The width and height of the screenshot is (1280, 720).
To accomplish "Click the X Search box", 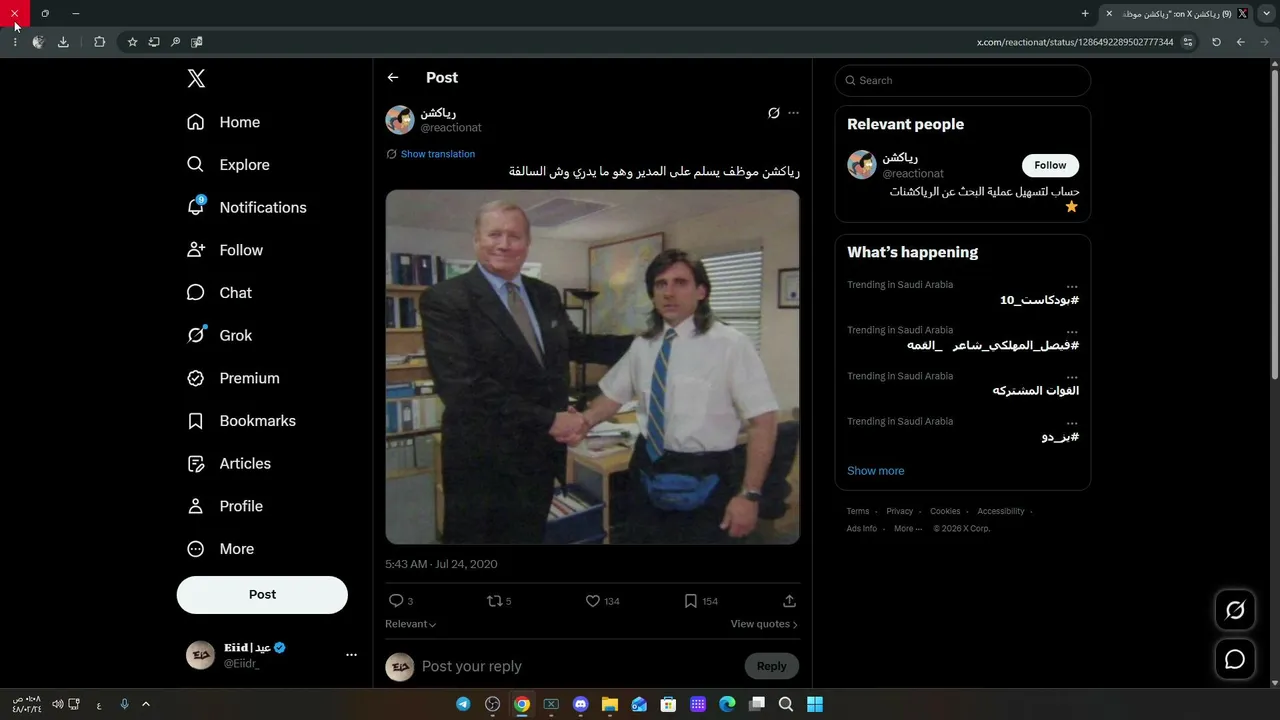I will 963,80.
